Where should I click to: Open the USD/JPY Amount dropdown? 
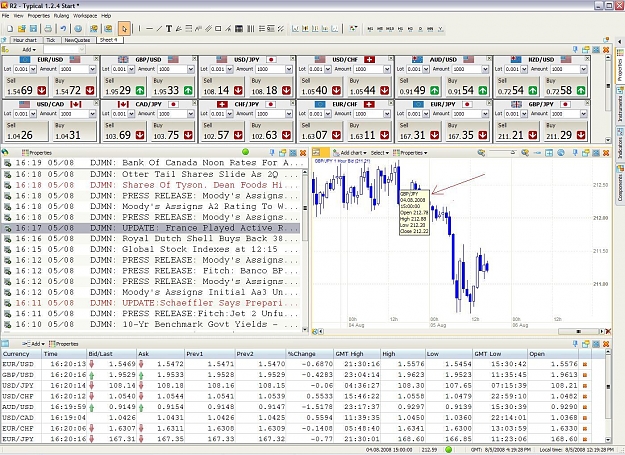(x=289, y=69)
